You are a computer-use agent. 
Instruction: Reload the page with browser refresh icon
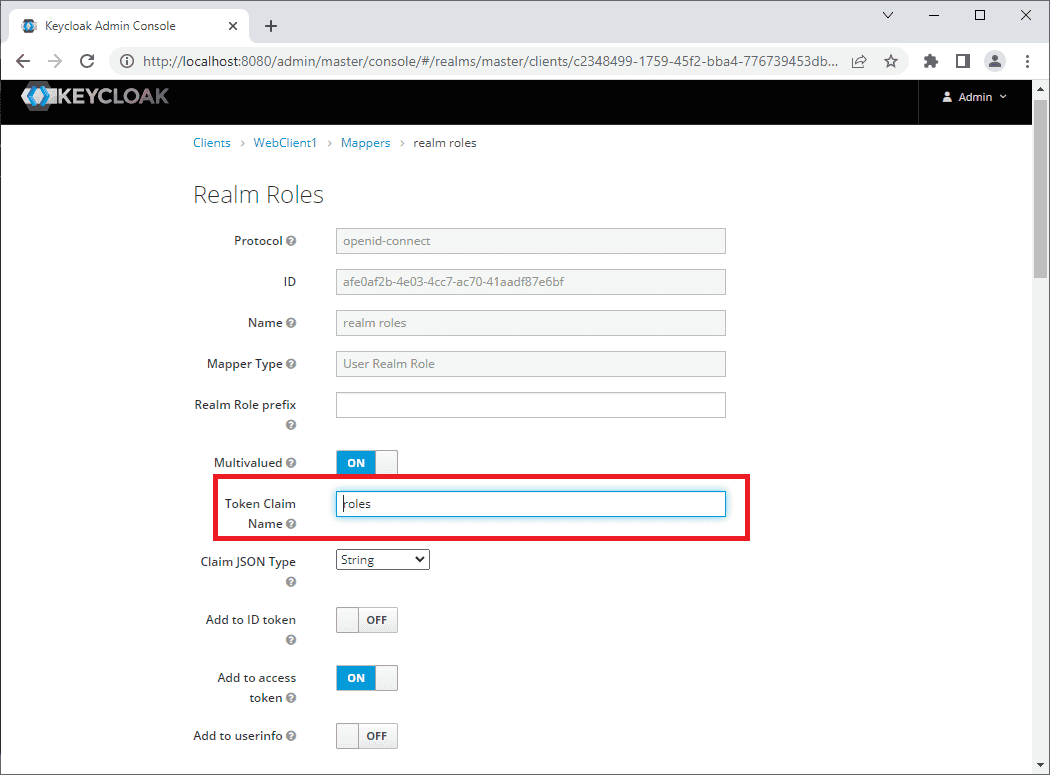87,61
